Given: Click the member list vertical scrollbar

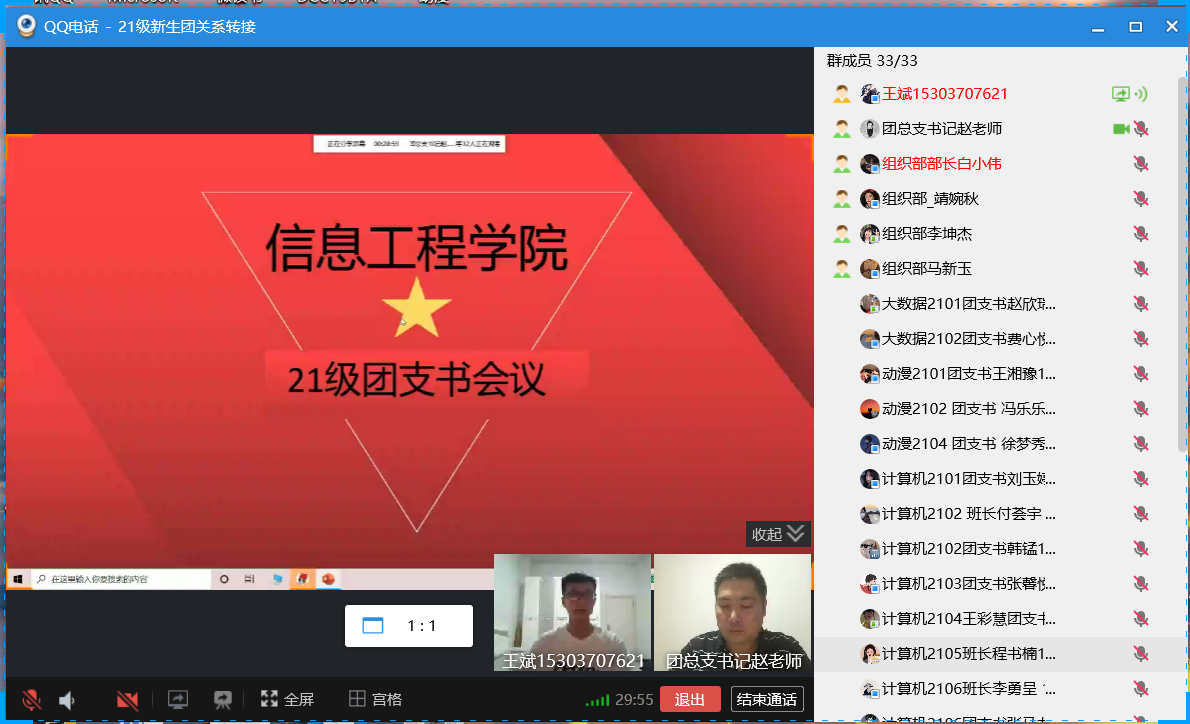Looking at the screenshot, I should point(1182,250).
